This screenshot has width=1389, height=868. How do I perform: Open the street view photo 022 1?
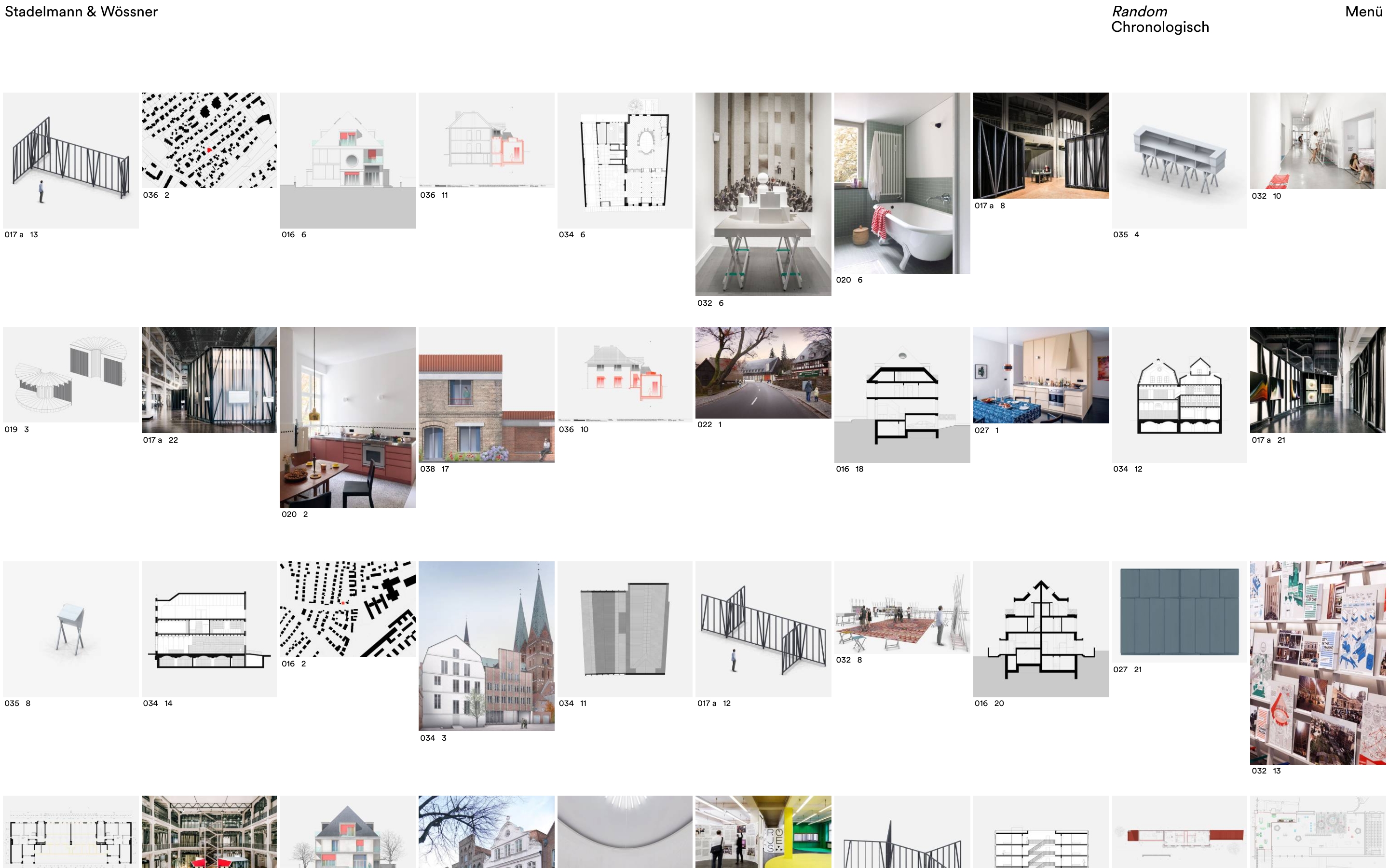click(763, 373)
